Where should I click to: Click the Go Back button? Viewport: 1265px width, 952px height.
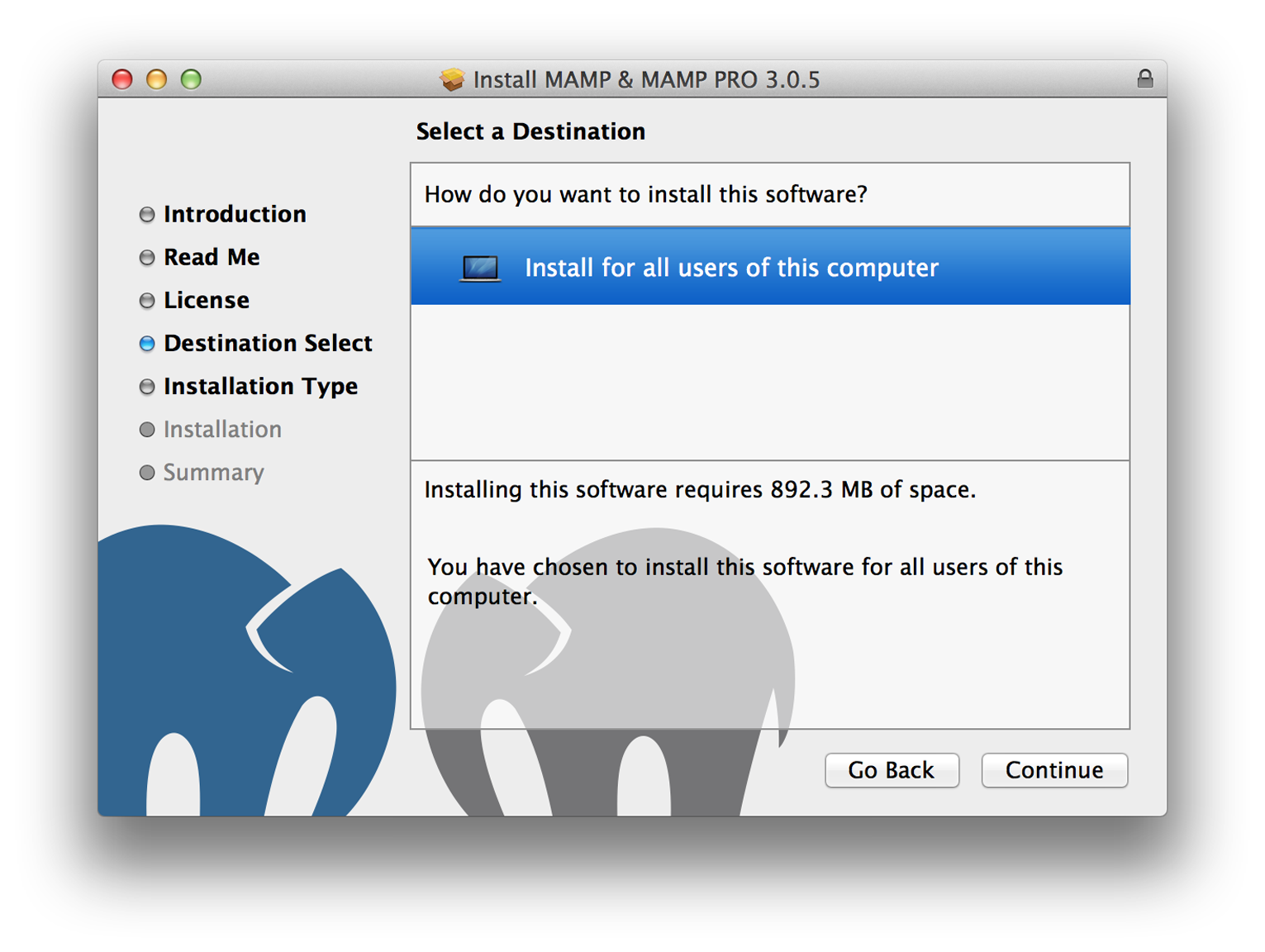[x=892, y=770]
